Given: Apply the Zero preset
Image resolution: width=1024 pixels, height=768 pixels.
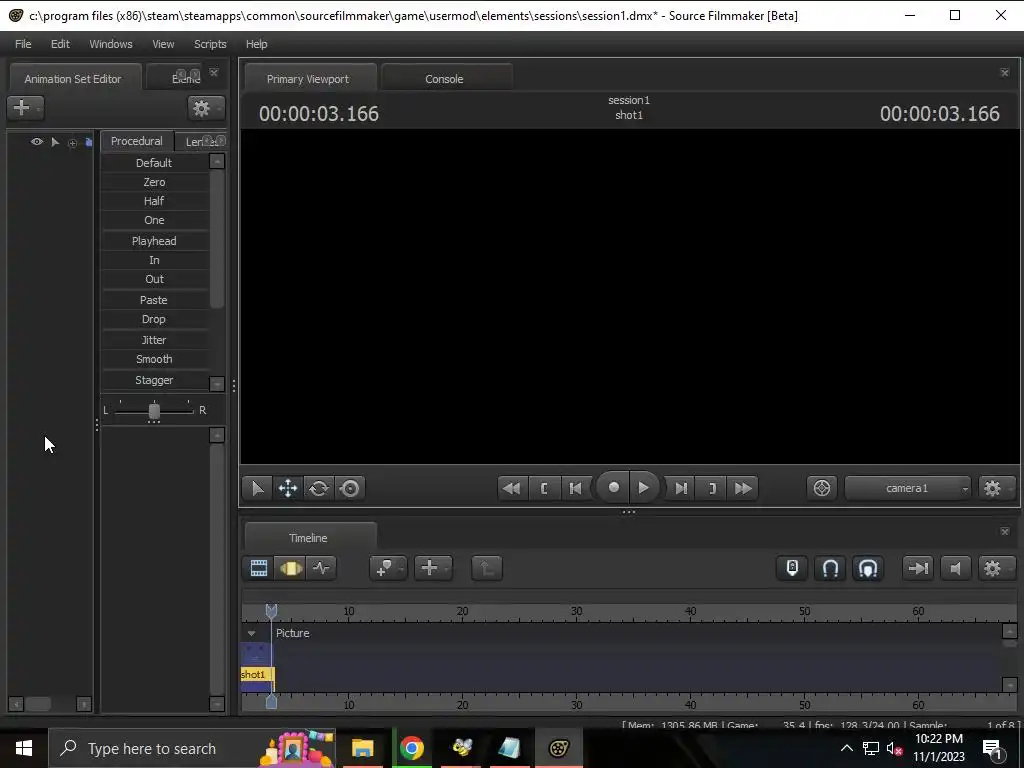Looking at the screenshot, I should click(154, 182).
